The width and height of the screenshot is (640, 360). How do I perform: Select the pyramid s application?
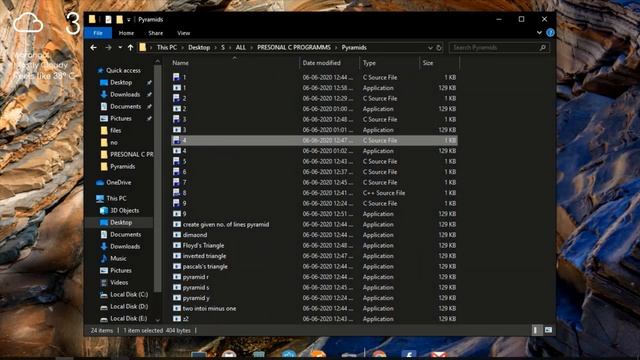click(x=314, y=288)
